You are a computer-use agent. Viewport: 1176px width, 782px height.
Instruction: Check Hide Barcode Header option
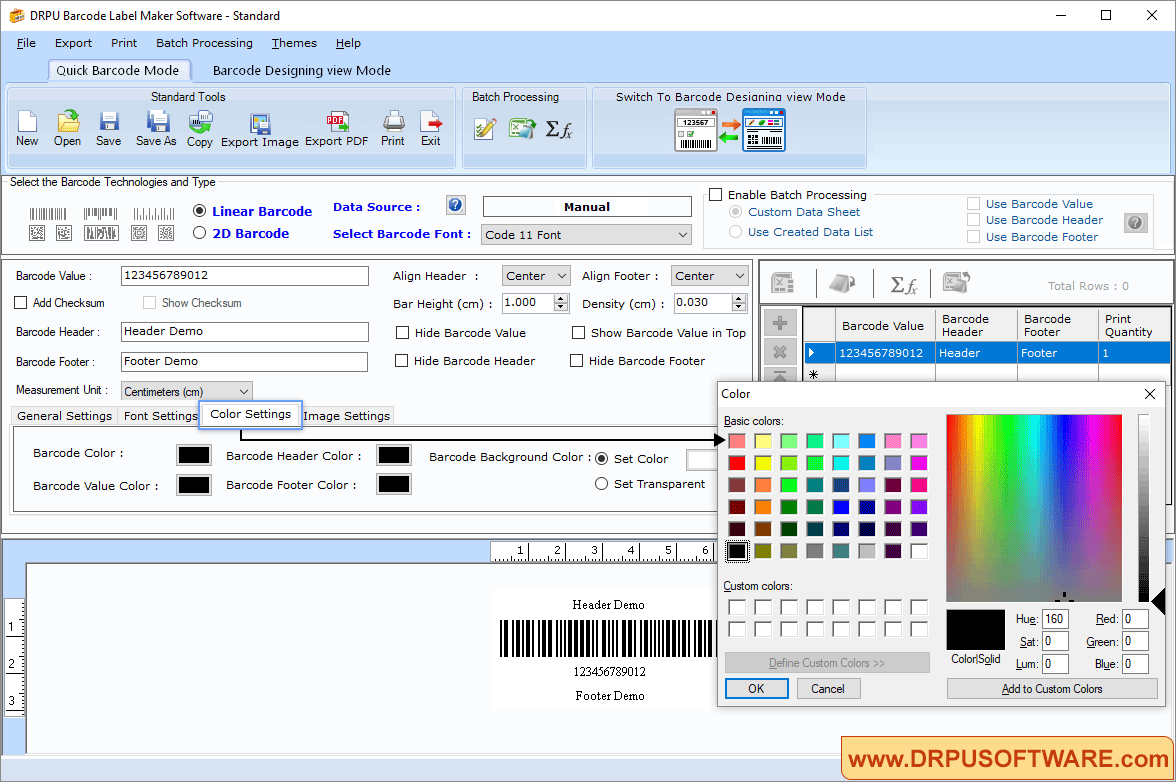click(x=402, y=361)
